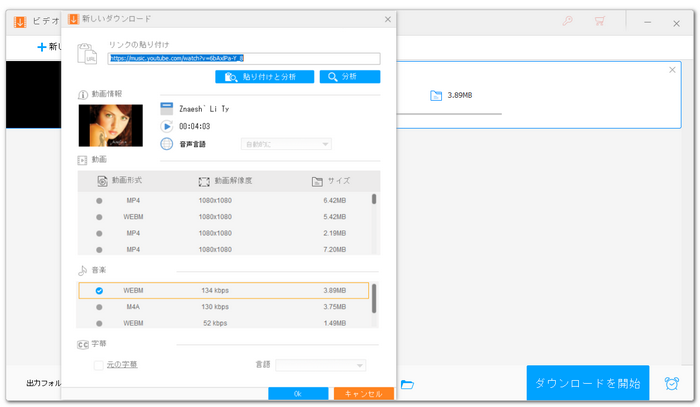The height and width of the screenshot is (407, 700).
Task: Select the MP4 6.42MB video format radio
Action: click(x=99, y=200)
